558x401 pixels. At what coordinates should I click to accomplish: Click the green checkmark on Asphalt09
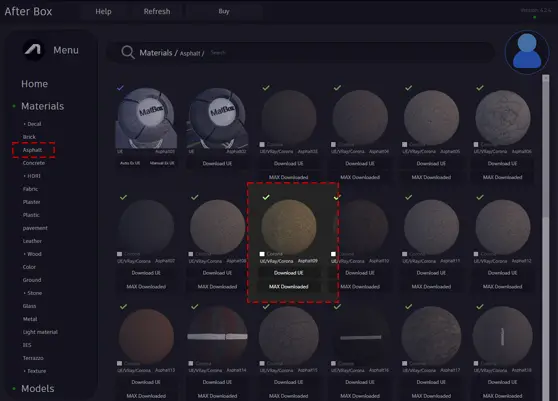click(266, 197)
